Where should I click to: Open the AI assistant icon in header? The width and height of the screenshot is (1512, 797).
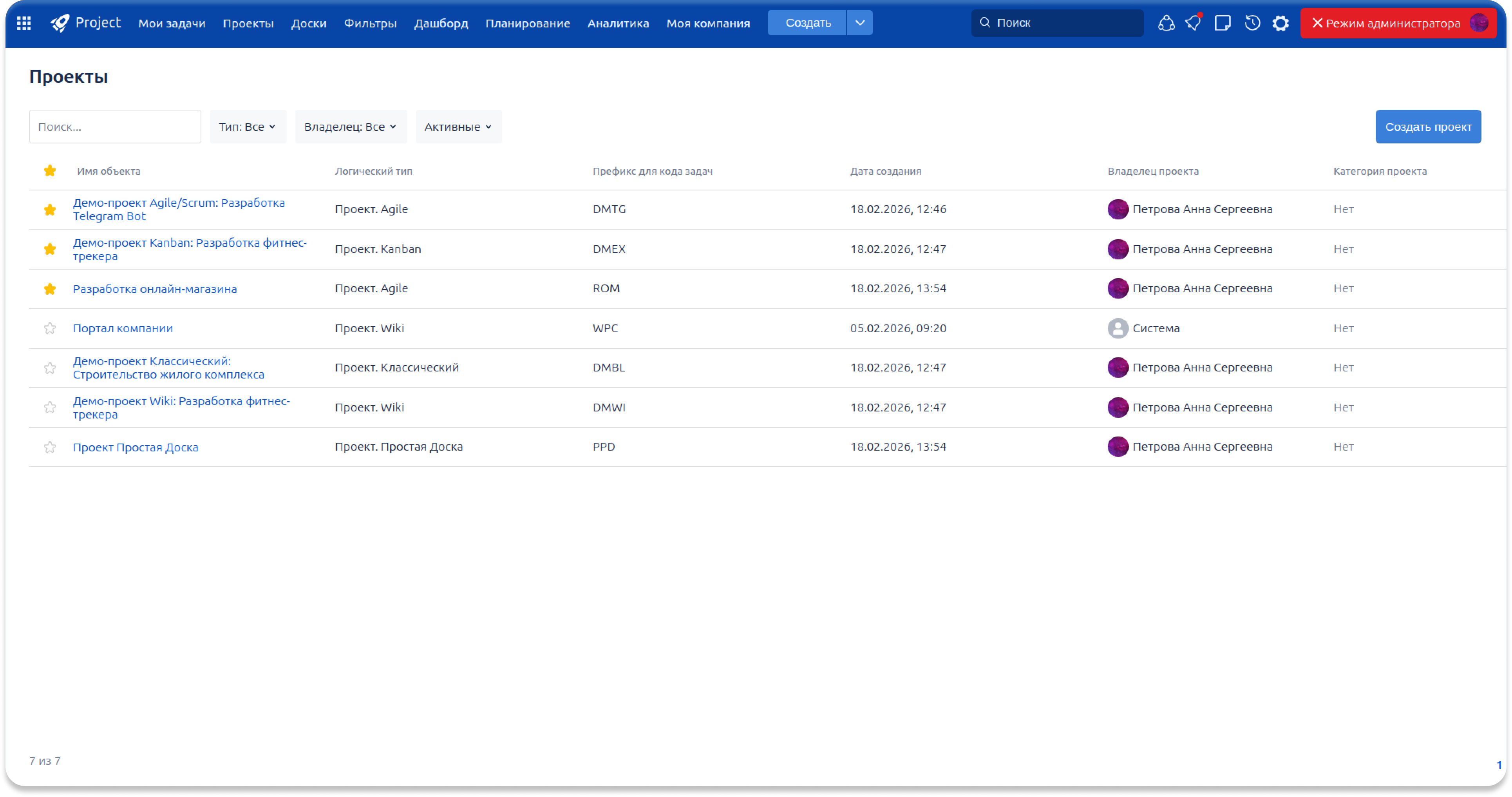click(x=1166, y=23)
